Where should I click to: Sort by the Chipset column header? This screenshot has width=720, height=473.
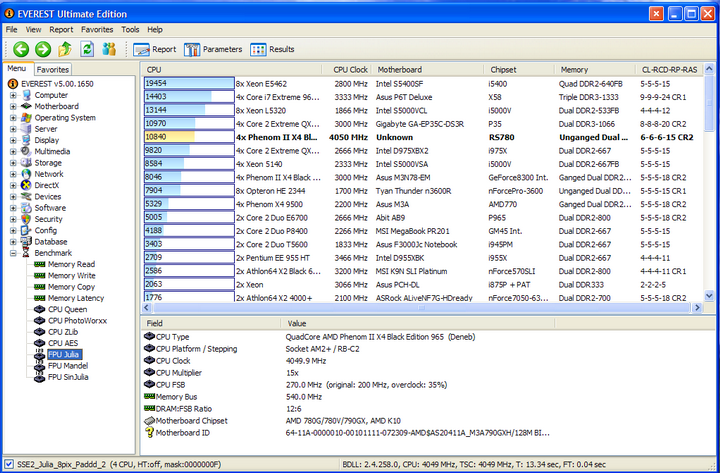point(519,69)
